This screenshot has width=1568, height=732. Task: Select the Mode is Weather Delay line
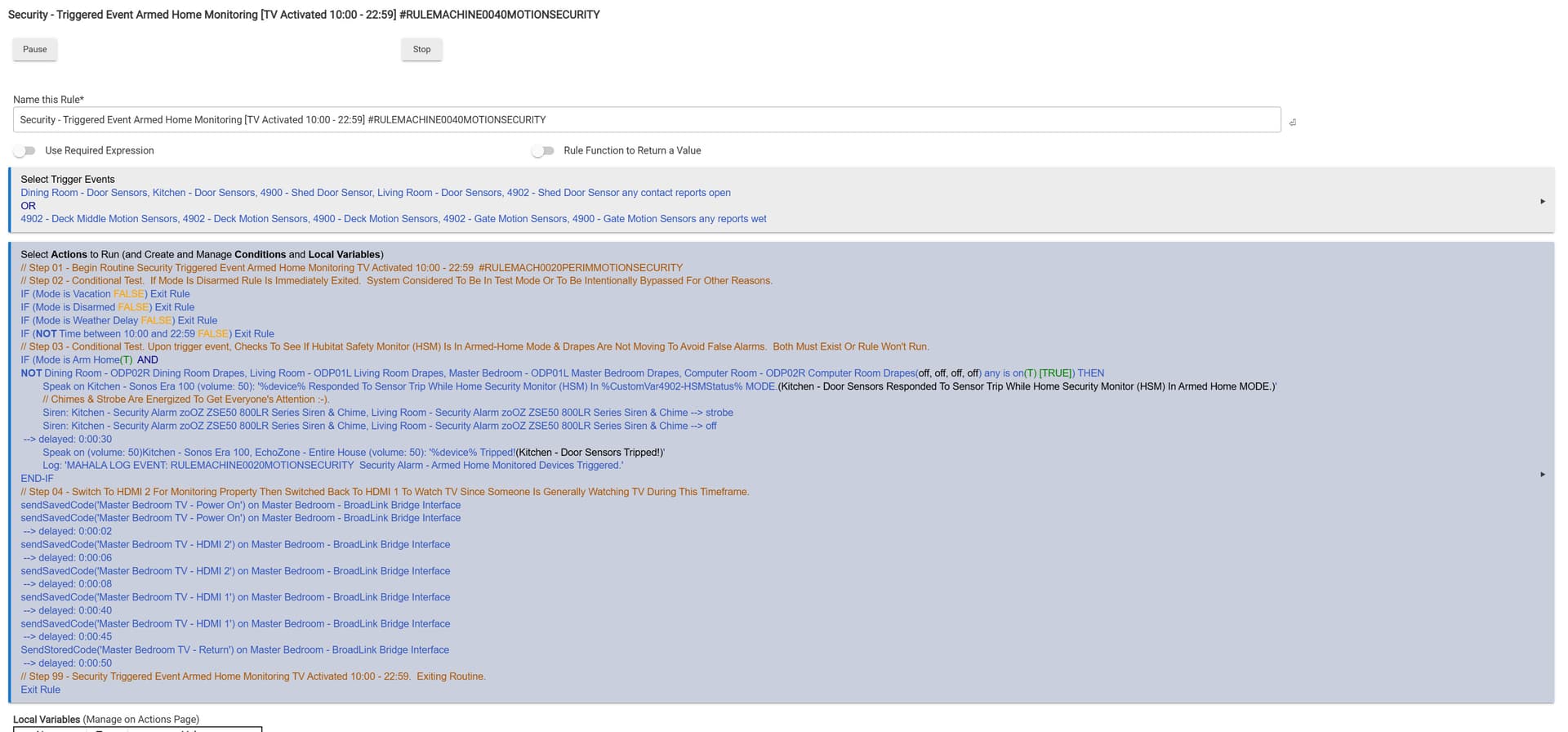tap(118, 320)
